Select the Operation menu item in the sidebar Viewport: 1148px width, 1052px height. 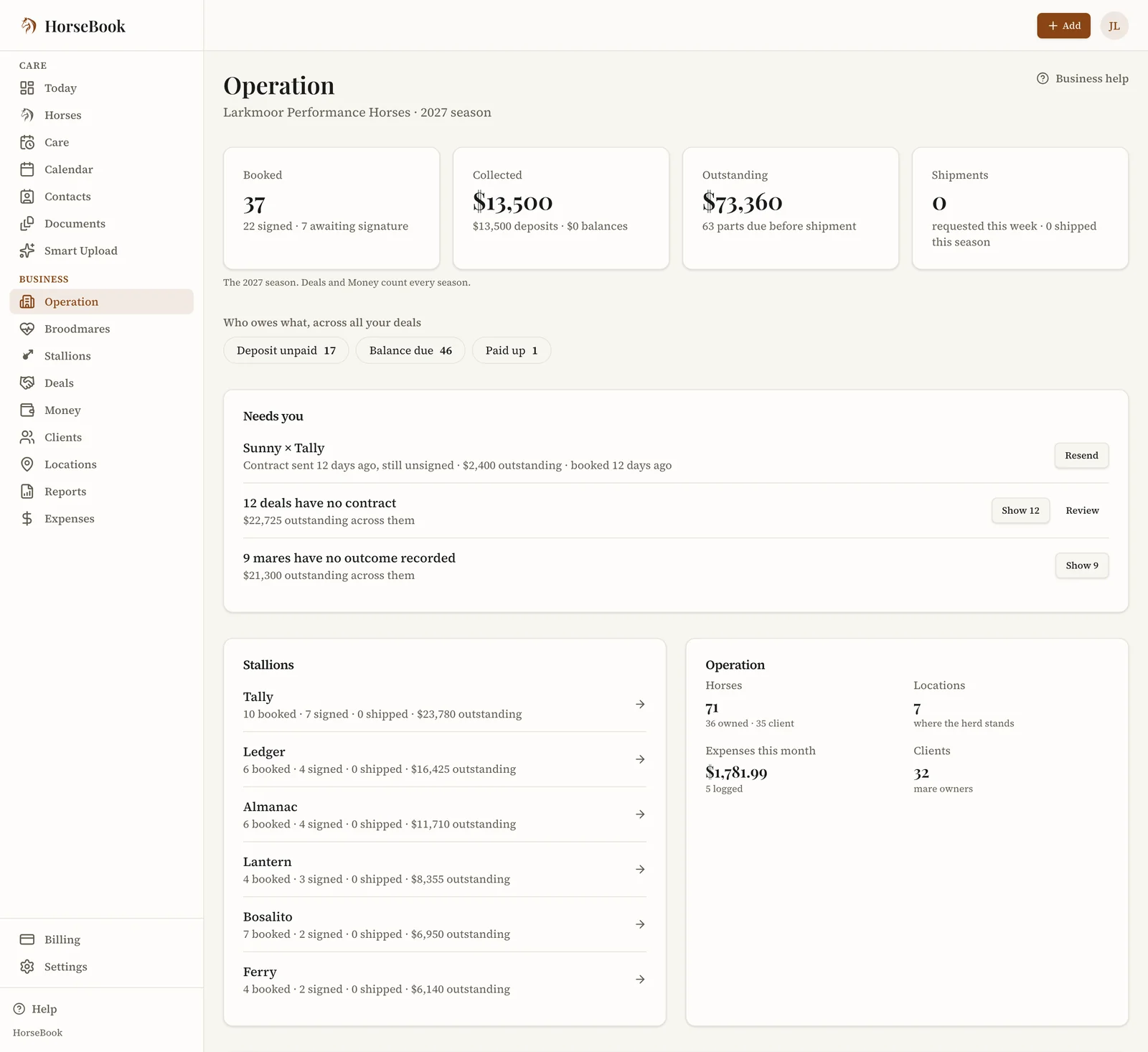[x=102, y=301]
